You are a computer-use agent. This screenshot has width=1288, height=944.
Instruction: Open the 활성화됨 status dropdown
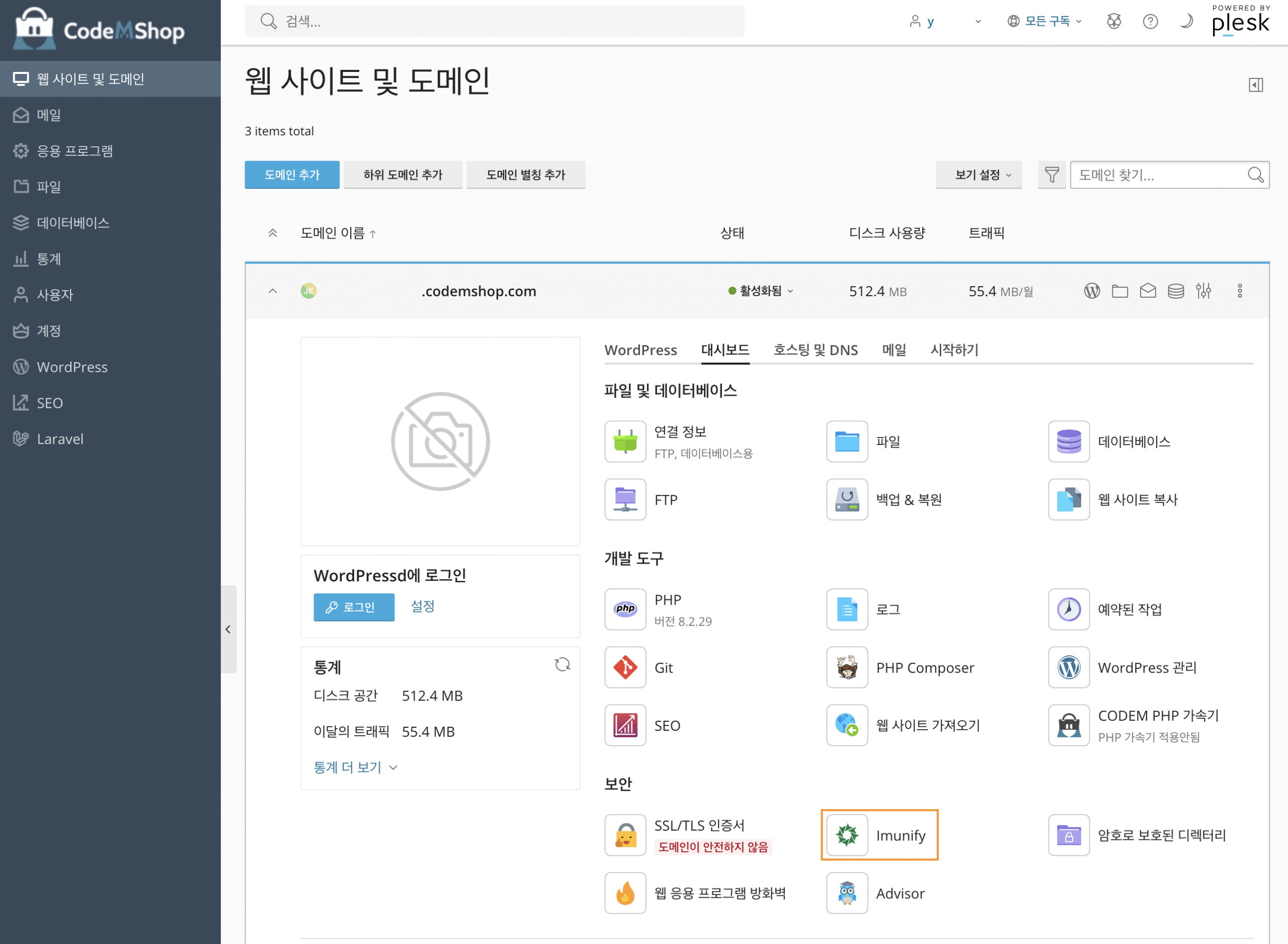pyautogui.click(x=761, y=291)
